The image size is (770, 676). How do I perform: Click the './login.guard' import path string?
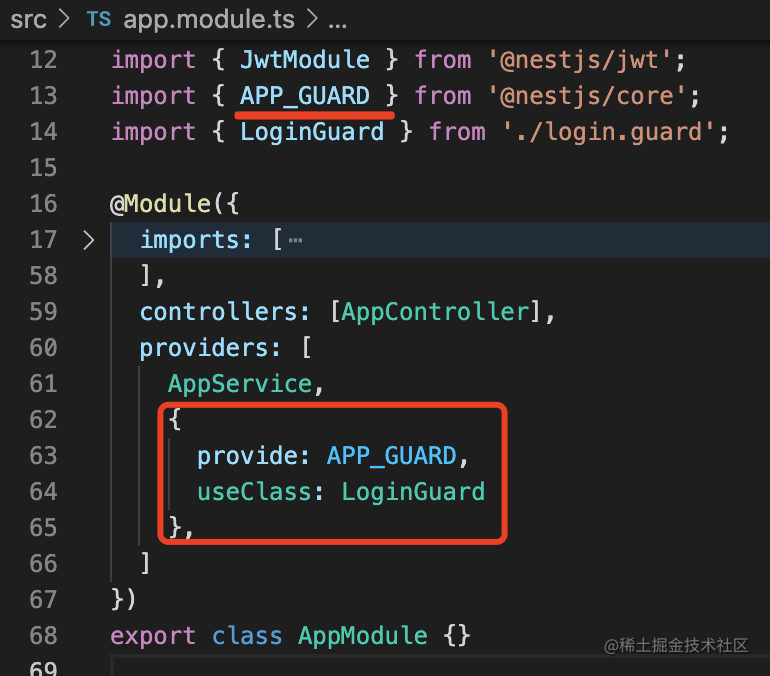click(608, 132)
